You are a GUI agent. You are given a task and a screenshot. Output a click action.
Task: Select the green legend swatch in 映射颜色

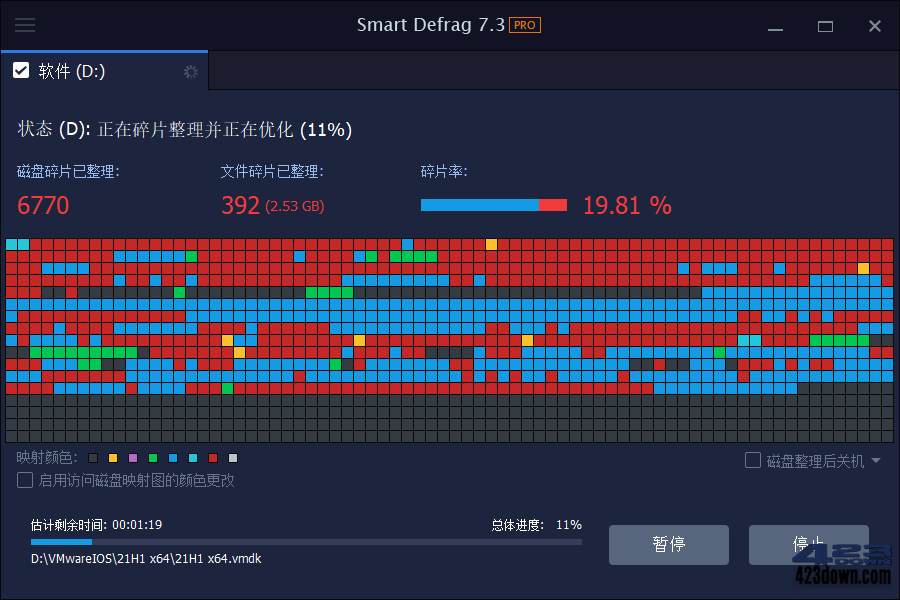tap(153, 458)
